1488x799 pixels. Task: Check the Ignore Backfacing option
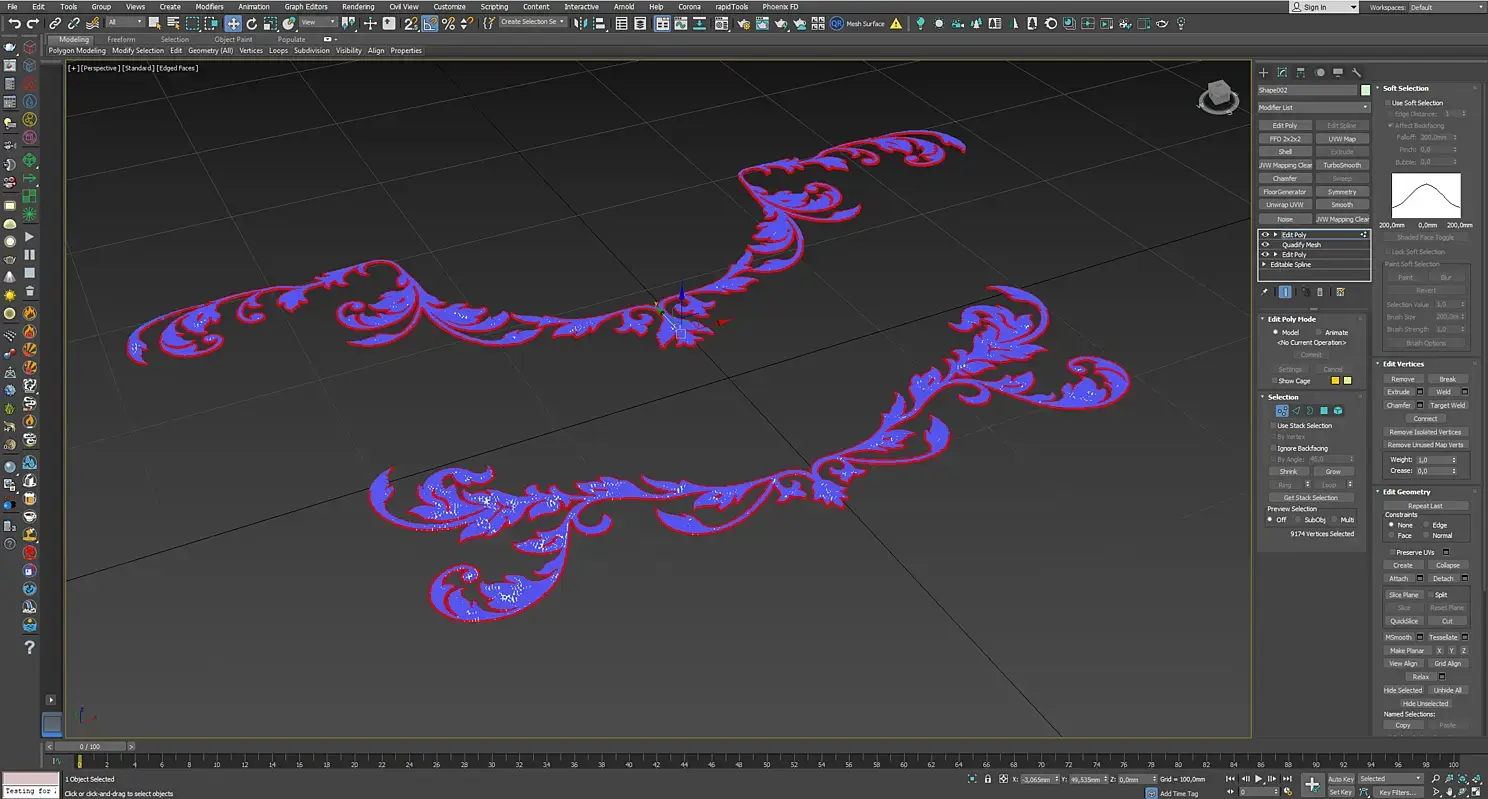point(1272,448)
